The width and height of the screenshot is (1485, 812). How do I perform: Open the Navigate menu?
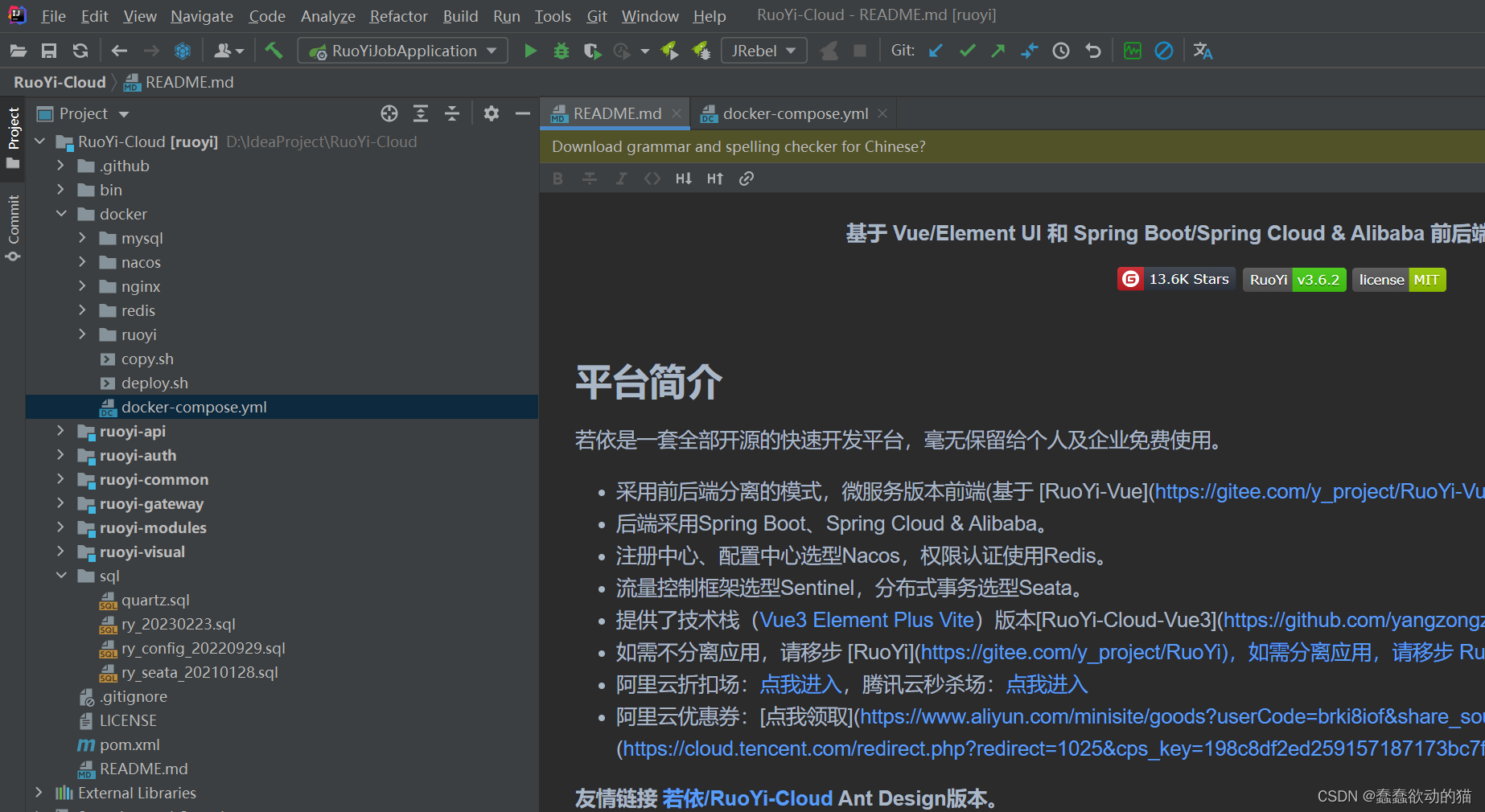202,16
